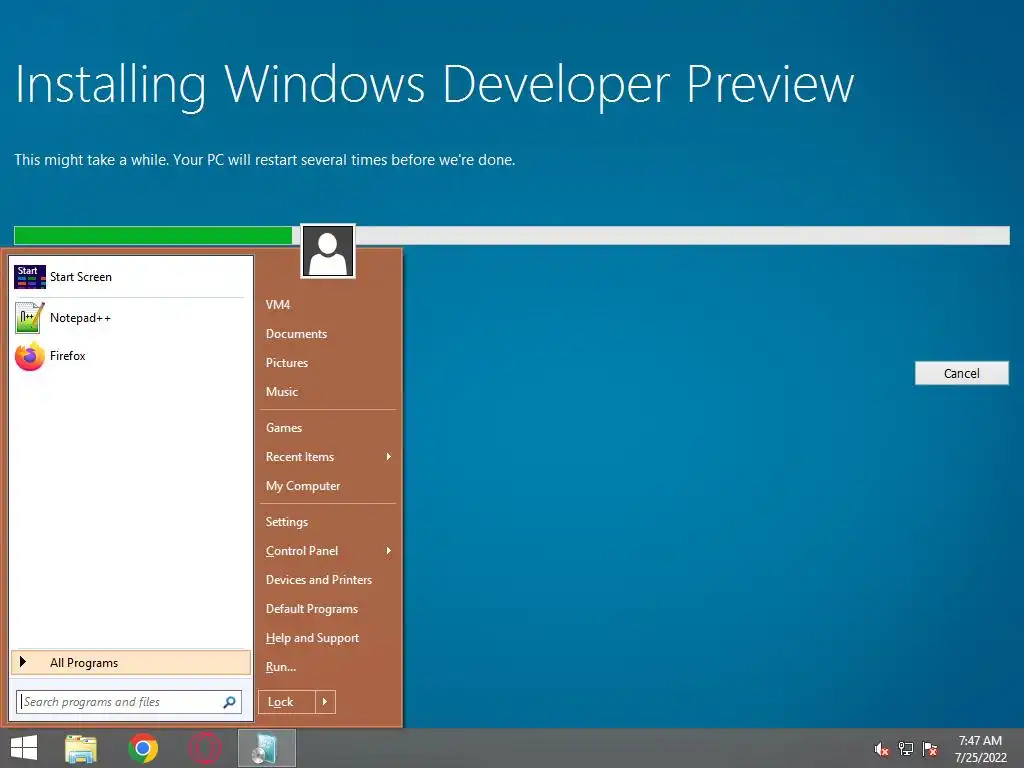Open the Lock options arrow
Viewport: 1024px width, 768px height.
[325, 702]
